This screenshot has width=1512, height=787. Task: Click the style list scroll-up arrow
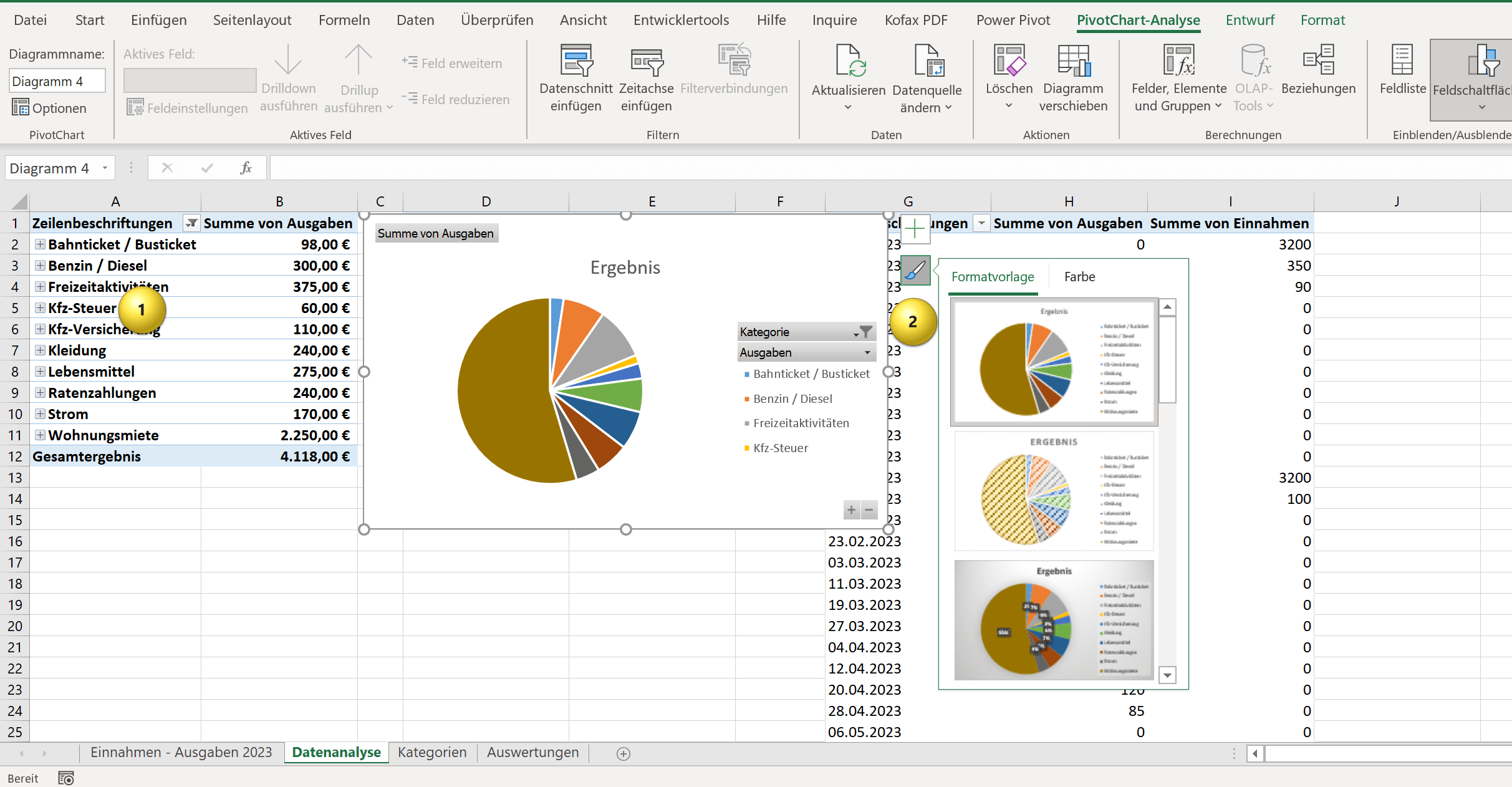pos(1167,307)
